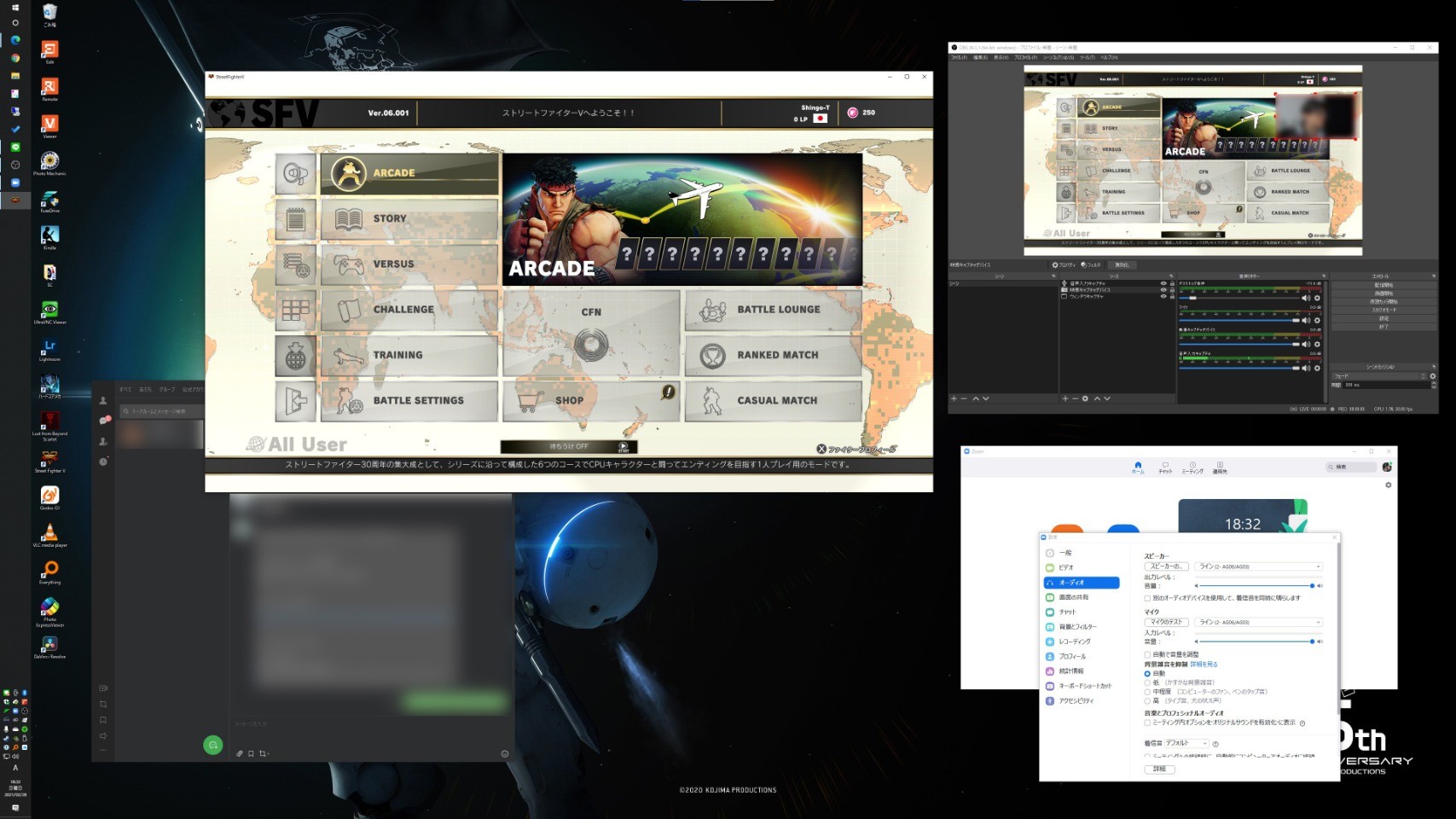1456x819 pixels.
Task: Select レコーディング in Zoom settings sidebar
Action: tap(1082, 642)
